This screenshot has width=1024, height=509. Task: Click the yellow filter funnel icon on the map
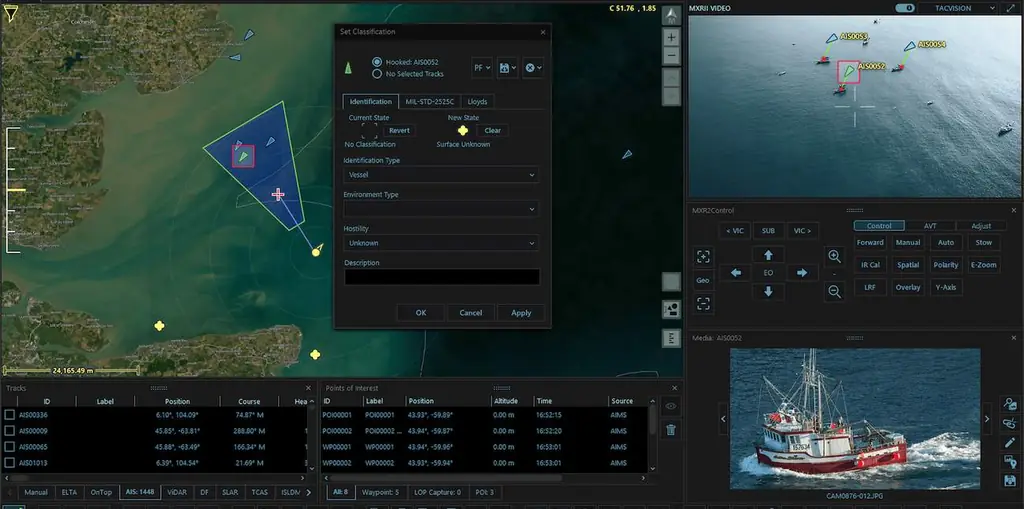tap(10, 13)
